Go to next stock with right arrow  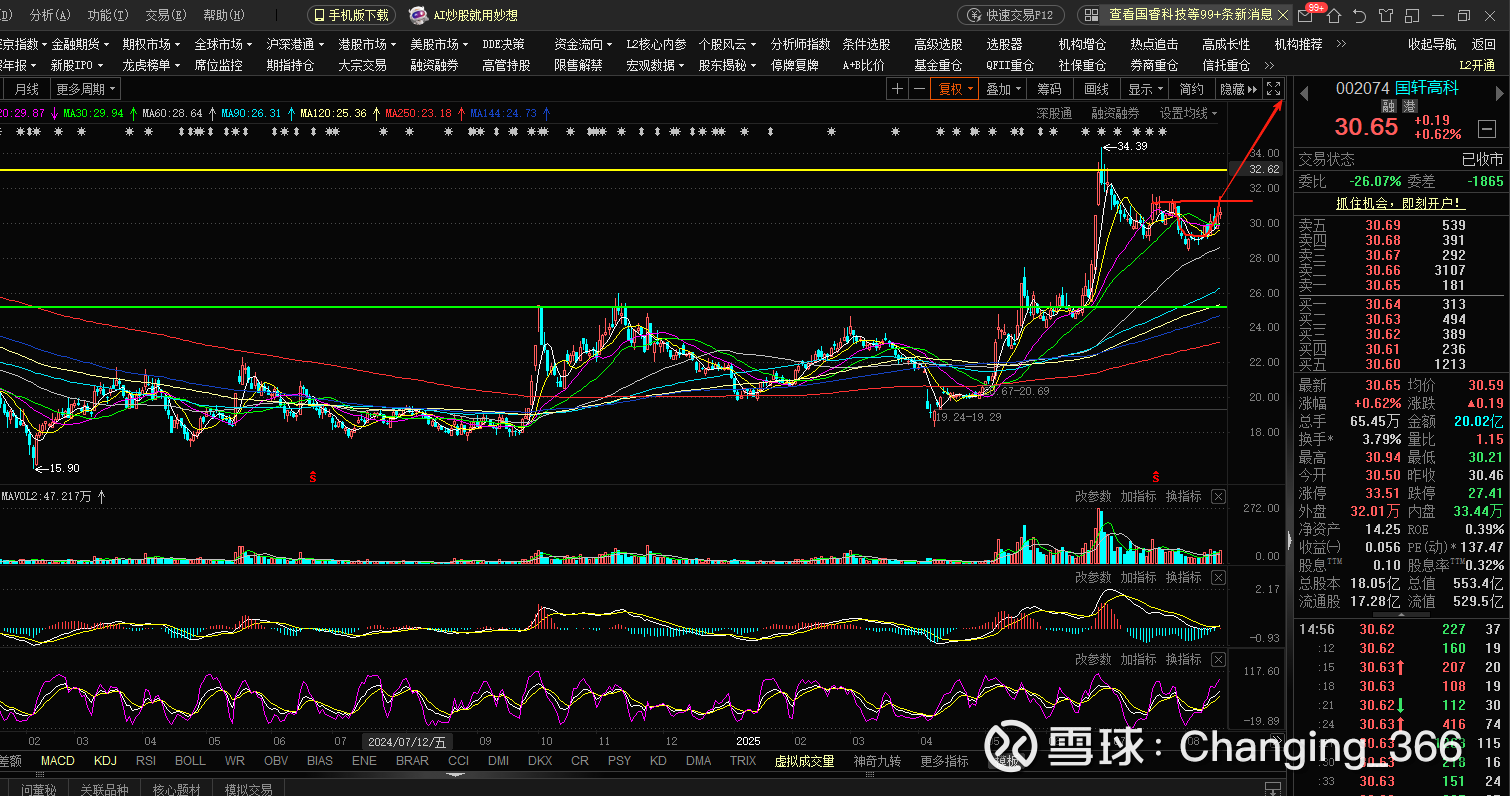point(1498,93)
